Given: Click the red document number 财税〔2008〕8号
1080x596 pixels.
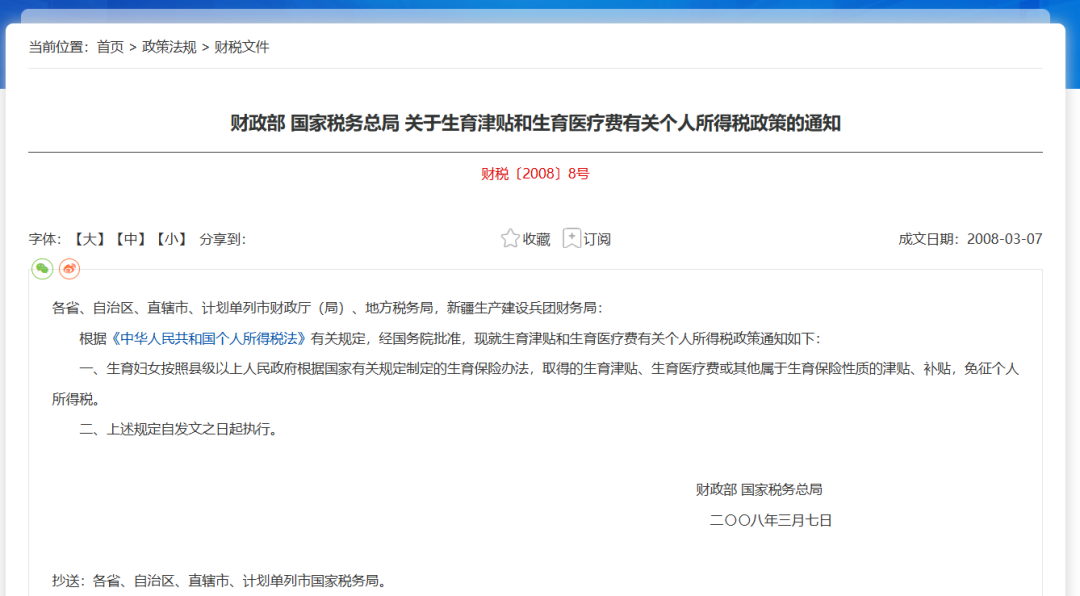Looking at the screenshot, I should [535, 174].
